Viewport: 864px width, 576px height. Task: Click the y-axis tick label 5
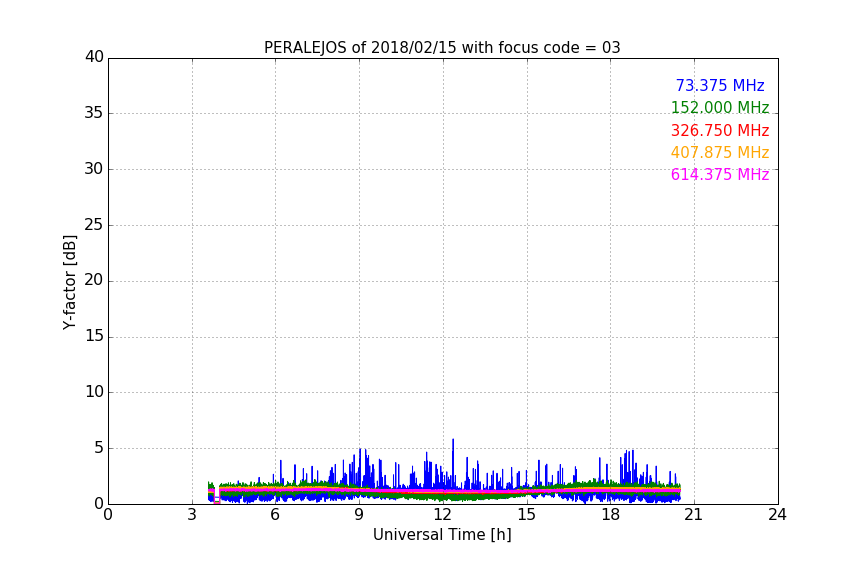[99, 448]
